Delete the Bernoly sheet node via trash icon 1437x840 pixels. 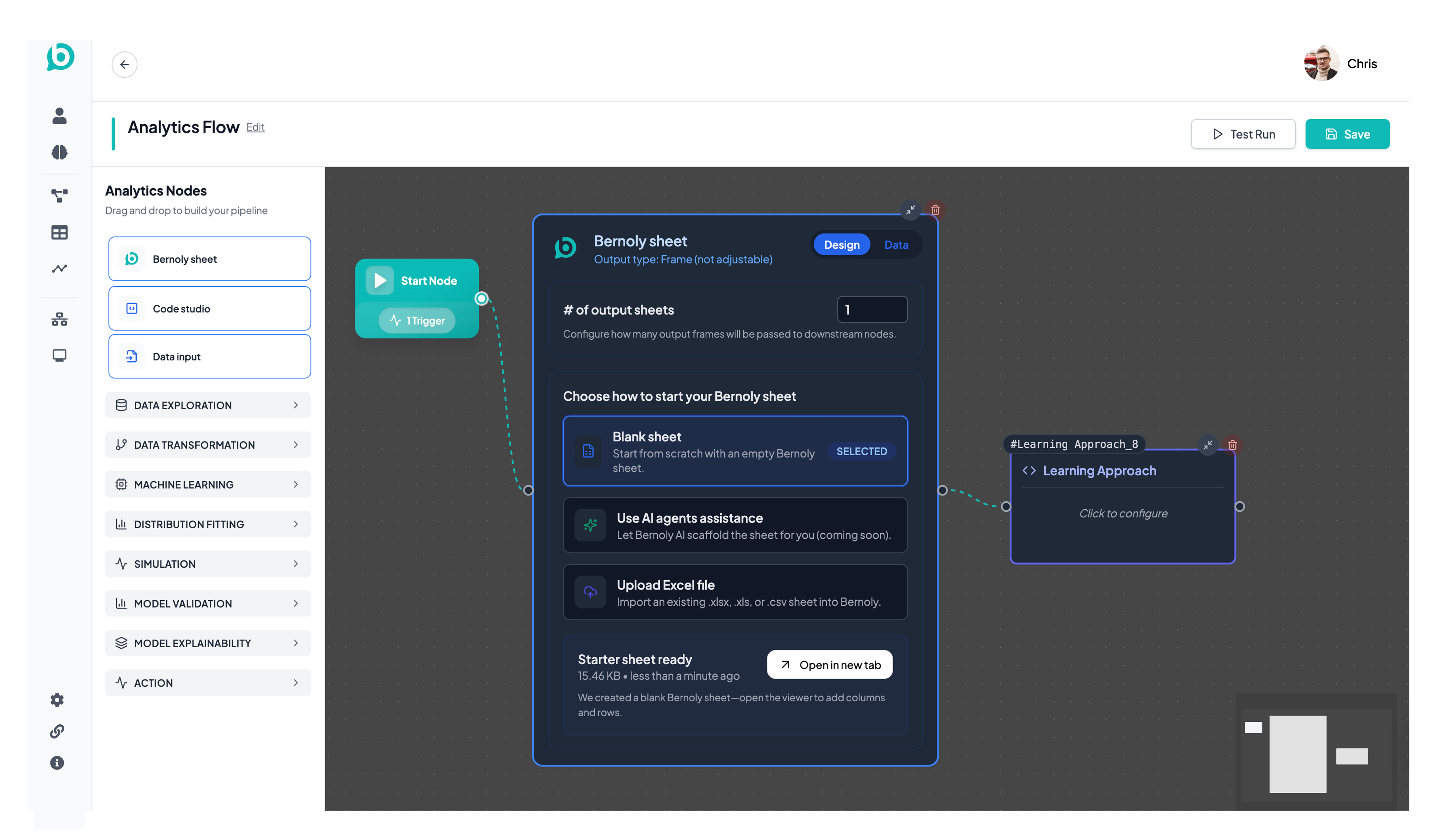(935, 210)
